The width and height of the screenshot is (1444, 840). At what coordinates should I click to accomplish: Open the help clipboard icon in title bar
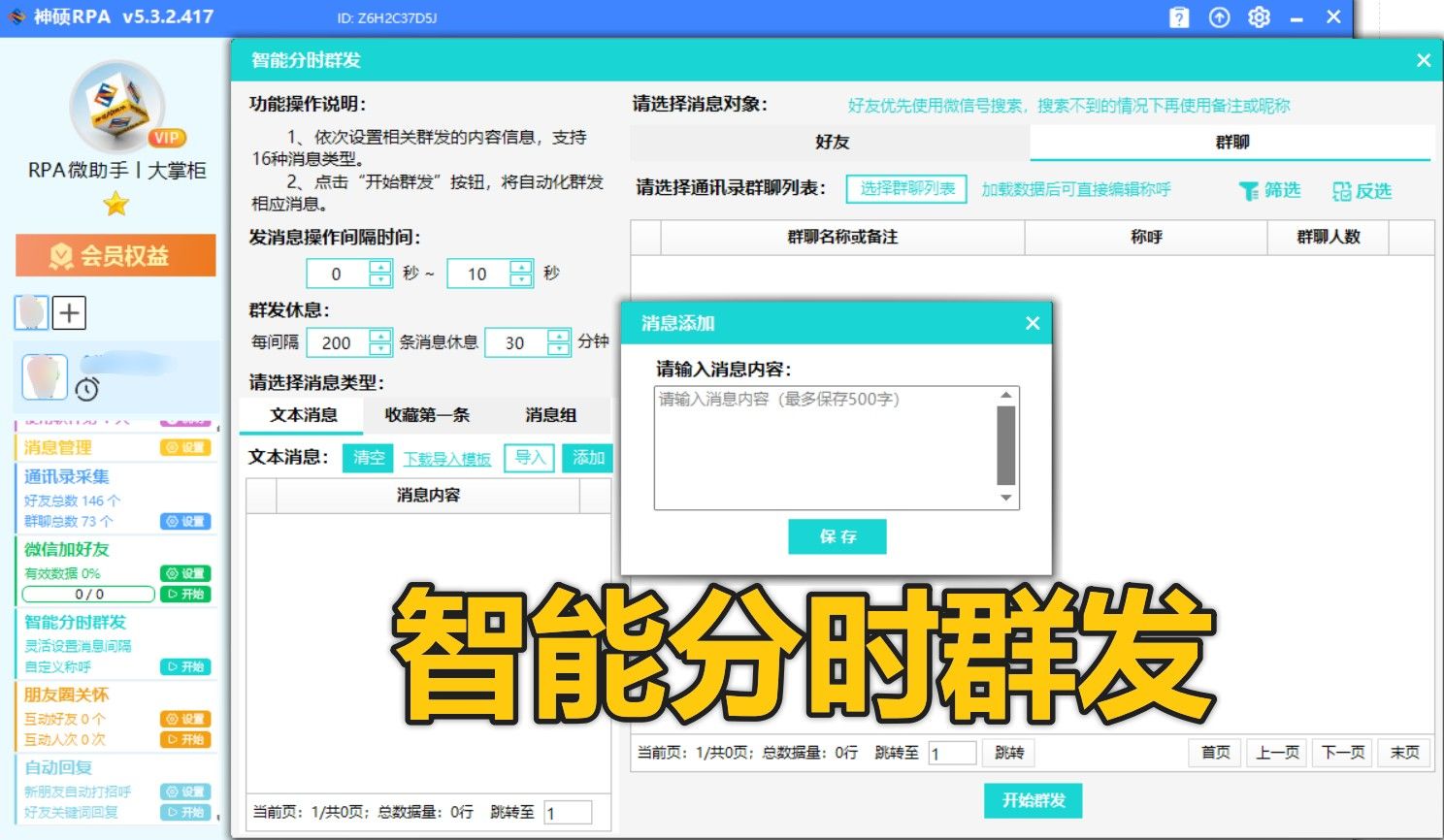coord(1178,16)
